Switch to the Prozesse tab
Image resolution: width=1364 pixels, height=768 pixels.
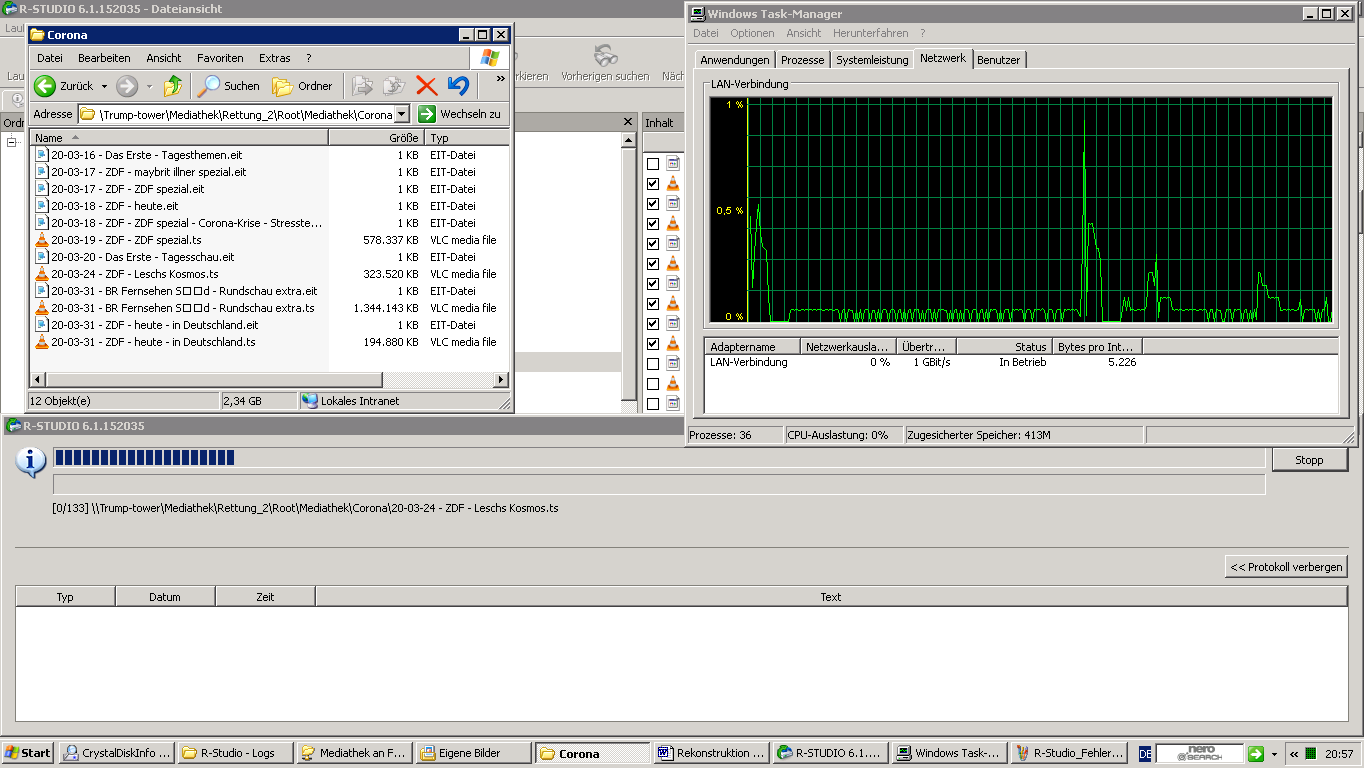tap(803, 60)
